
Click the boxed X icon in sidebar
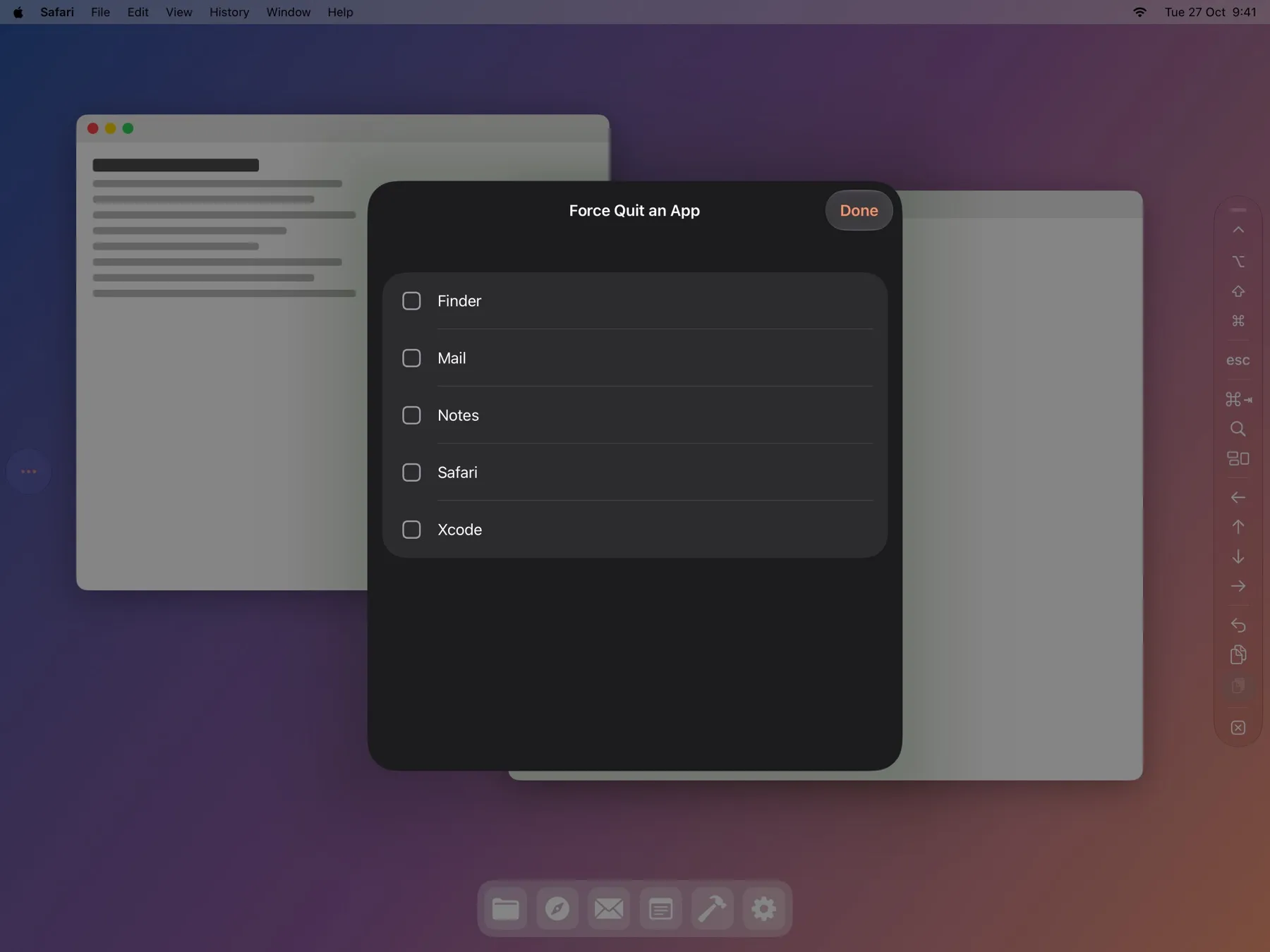pos(1238,728)
